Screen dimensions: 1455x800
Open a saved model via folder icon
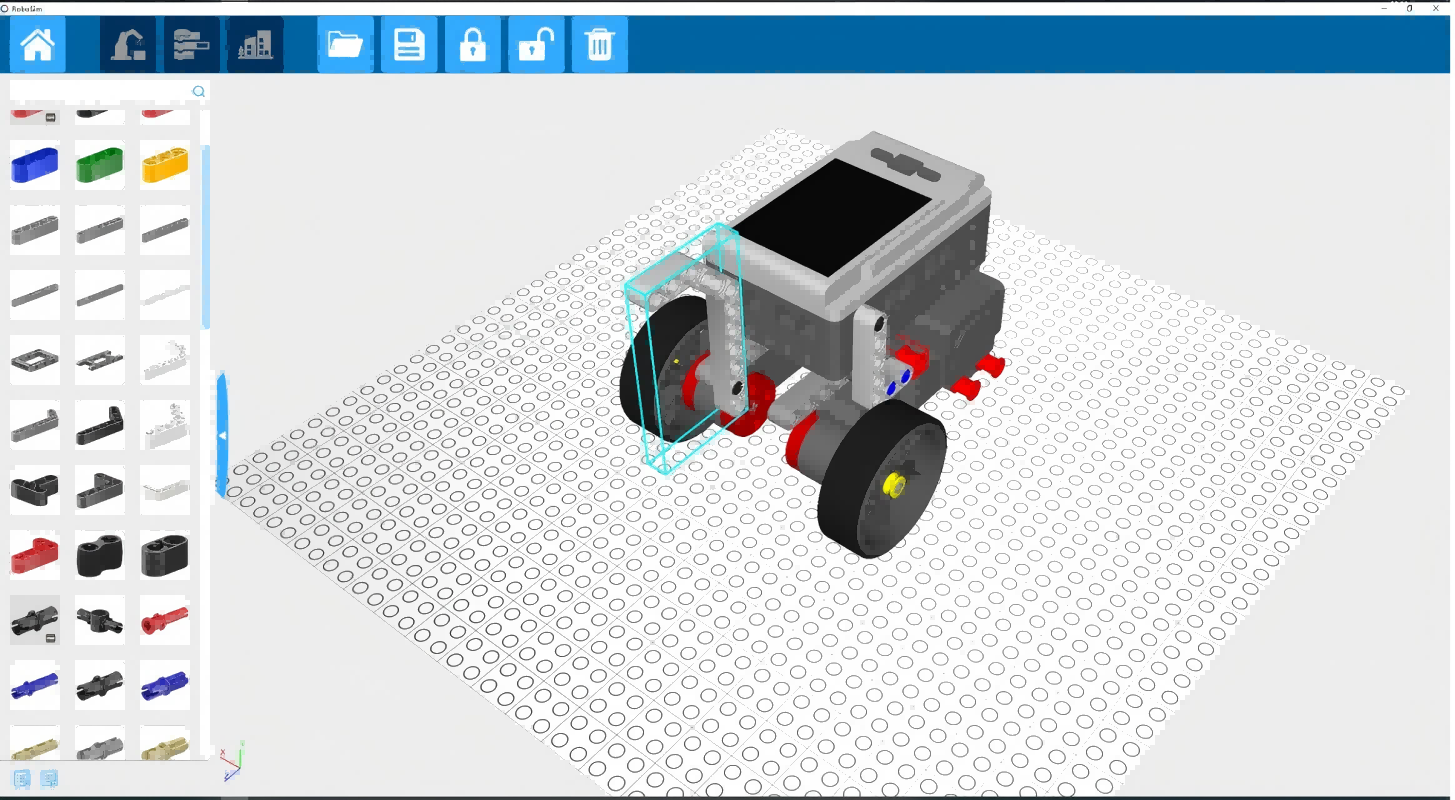tap(345, 45)
